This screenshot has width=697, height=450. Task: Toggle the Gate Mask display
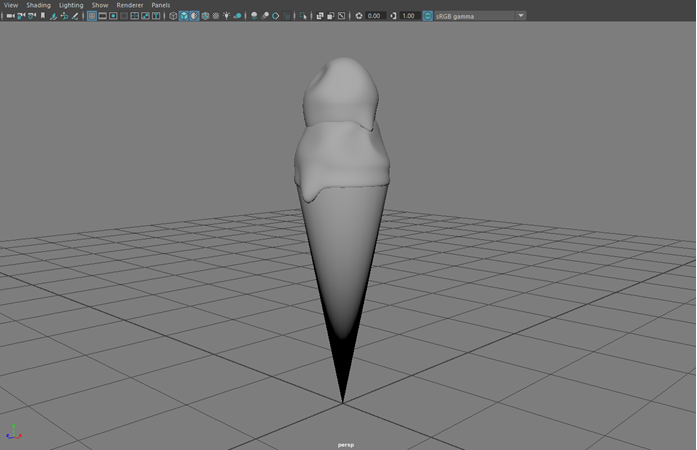point(124,16)
